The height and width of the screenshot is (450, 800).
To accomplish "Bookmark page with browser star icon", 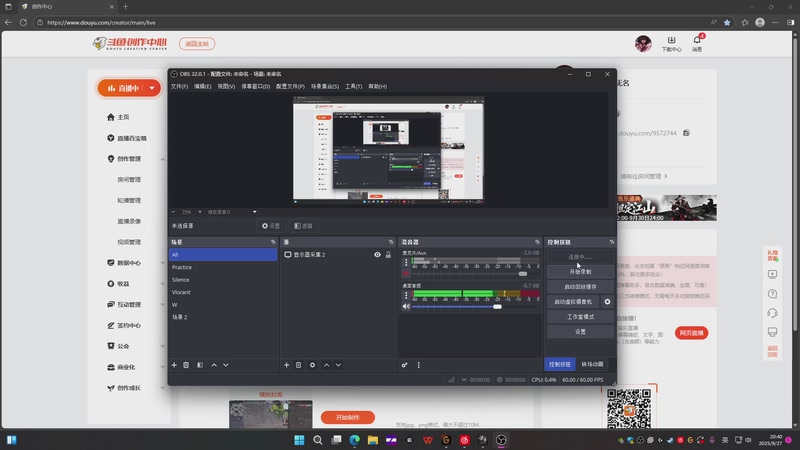I will point(727,22).
